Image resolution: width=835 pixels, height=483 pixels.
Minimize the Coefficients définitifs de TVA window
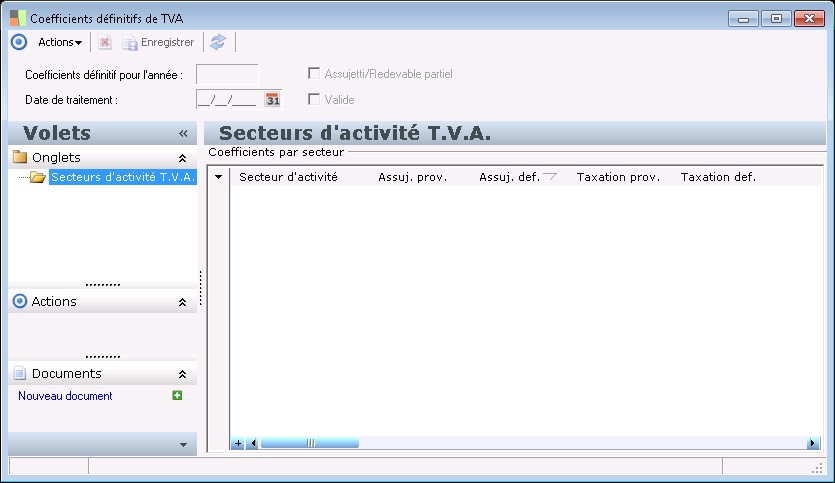(743, 19)
